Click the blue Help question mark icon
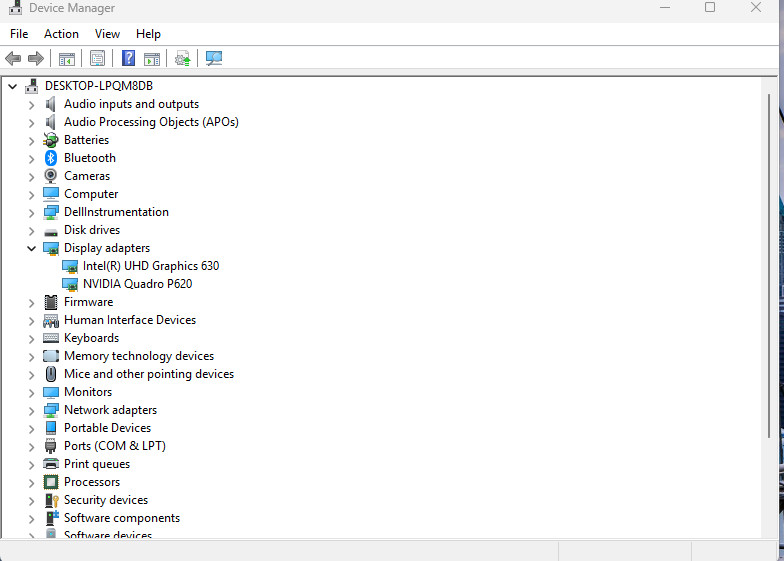This screenshot has height=561, width=784. [x=128, y=58]
